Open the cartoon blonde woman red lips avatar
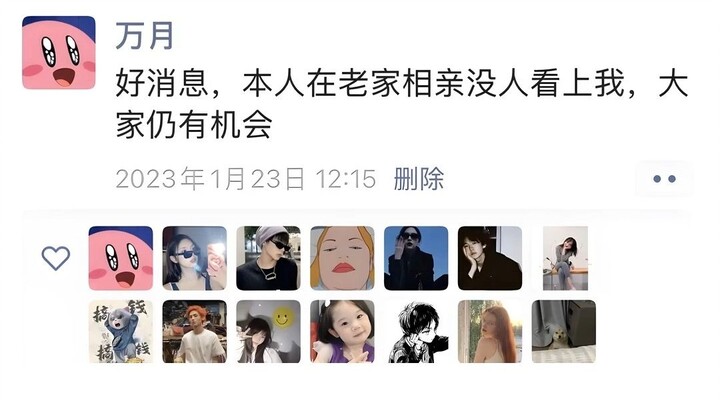The width and height of the screenshot is (720, 405). coord(343,258)
